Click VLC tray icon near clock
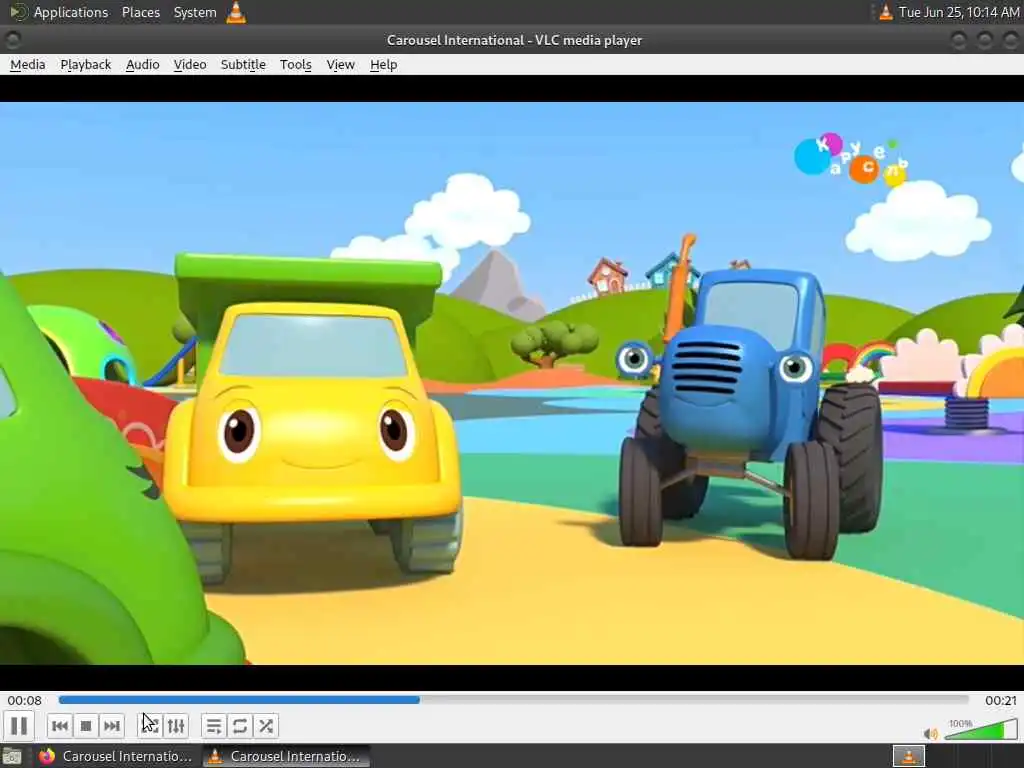The width and height of the screenshot is (1024, 768). click(x=886, y=12)
